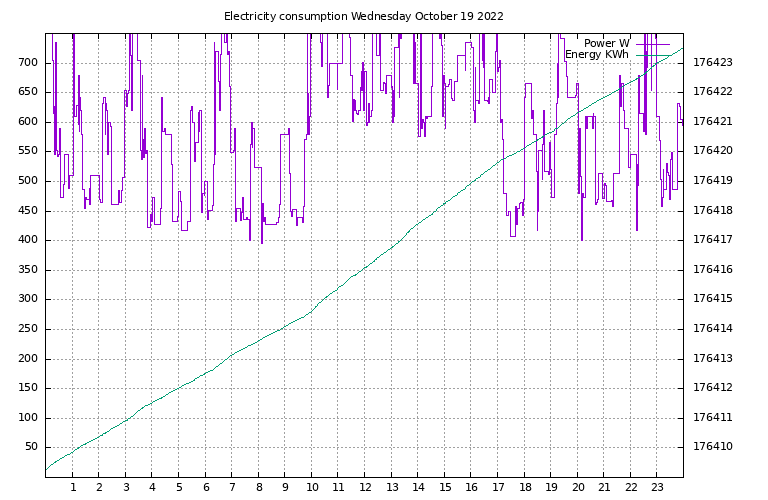The width and height of the screenshot is (768, 500).
Task: Click left axis label 700
Action: tap(28, 63)
